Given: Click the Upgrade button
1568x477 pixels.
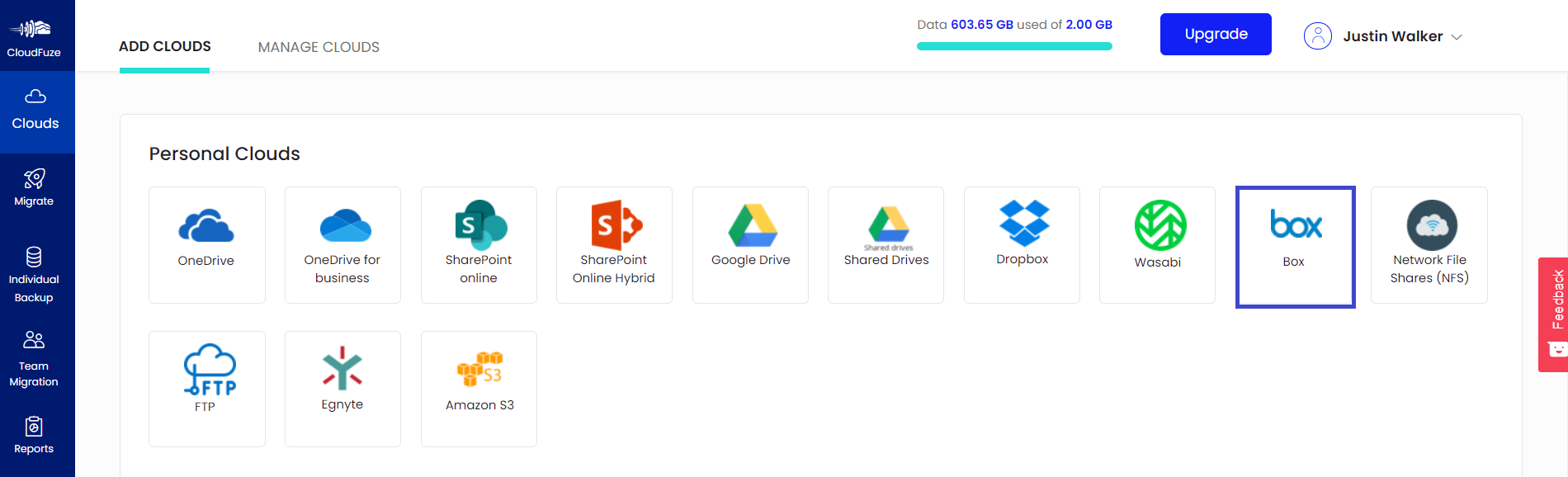Looking at the screenshot, I should (x=1216, y=34).
